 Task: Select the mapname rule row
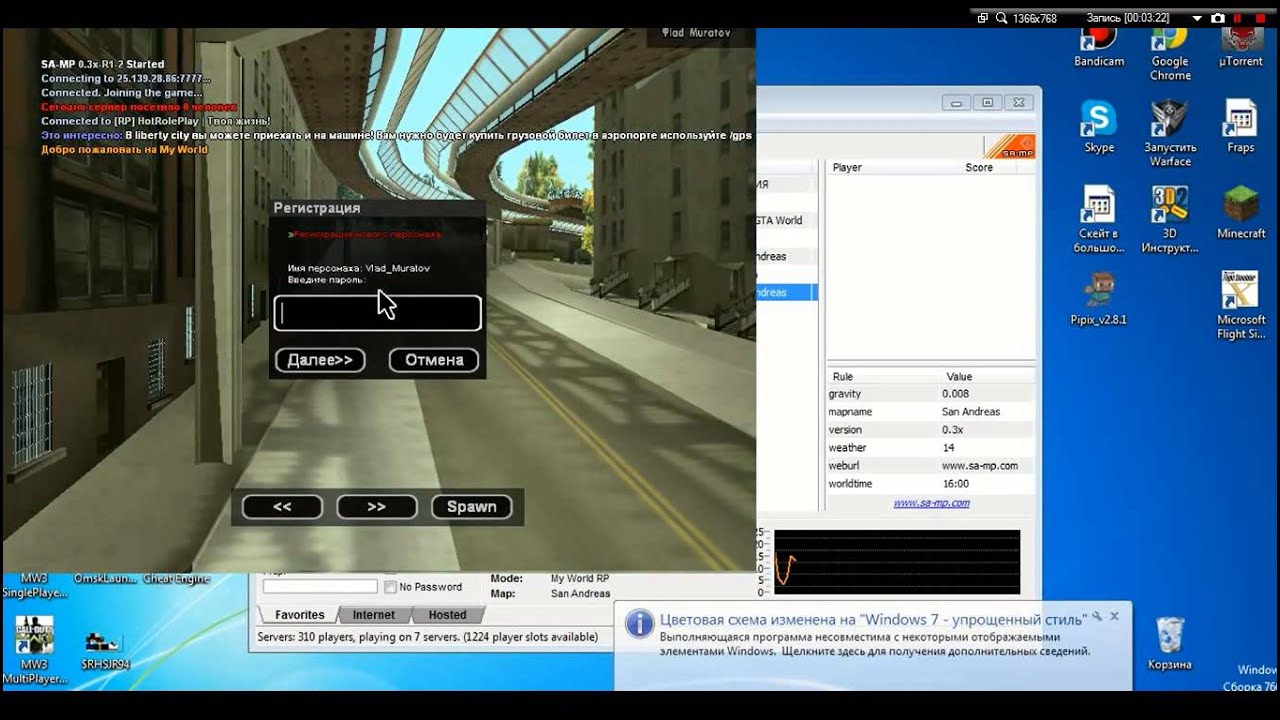click(931, 412)
